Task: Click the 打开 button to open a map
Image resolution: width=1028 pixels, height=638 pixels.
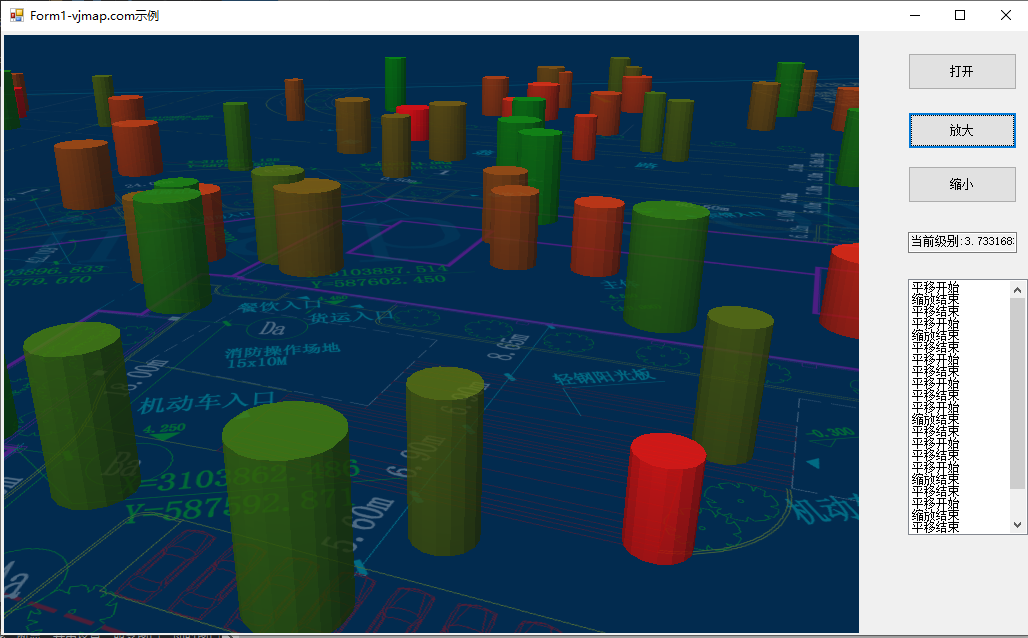Action: pos(962,71)
